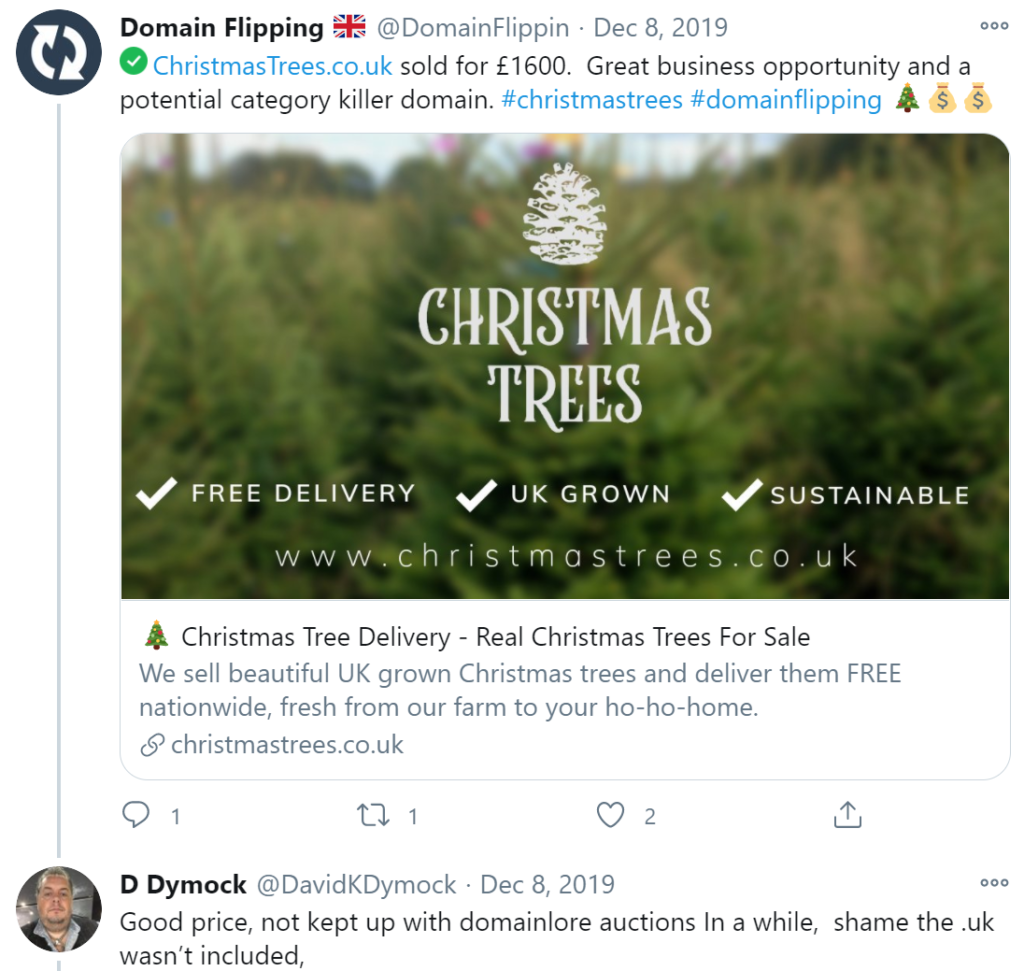This screenshot has height=971, width=1024.
Task: Click the pinecone logo in preview image
Action: (565, 214)
